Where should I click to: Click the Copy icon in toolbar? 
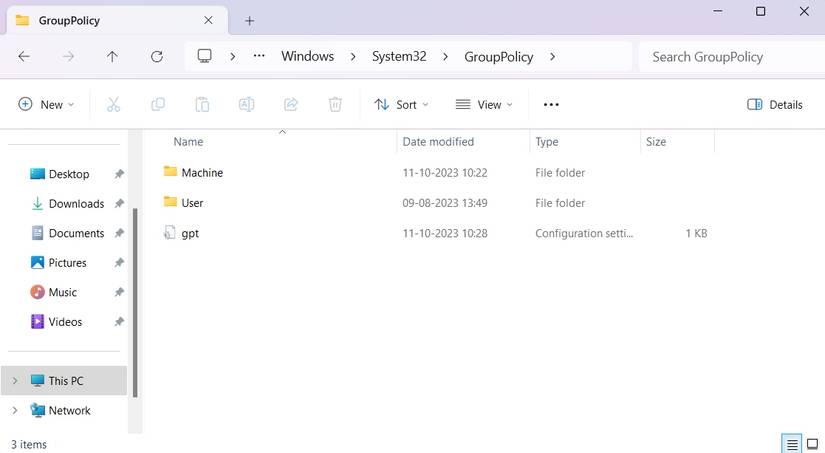pos(158,104)
